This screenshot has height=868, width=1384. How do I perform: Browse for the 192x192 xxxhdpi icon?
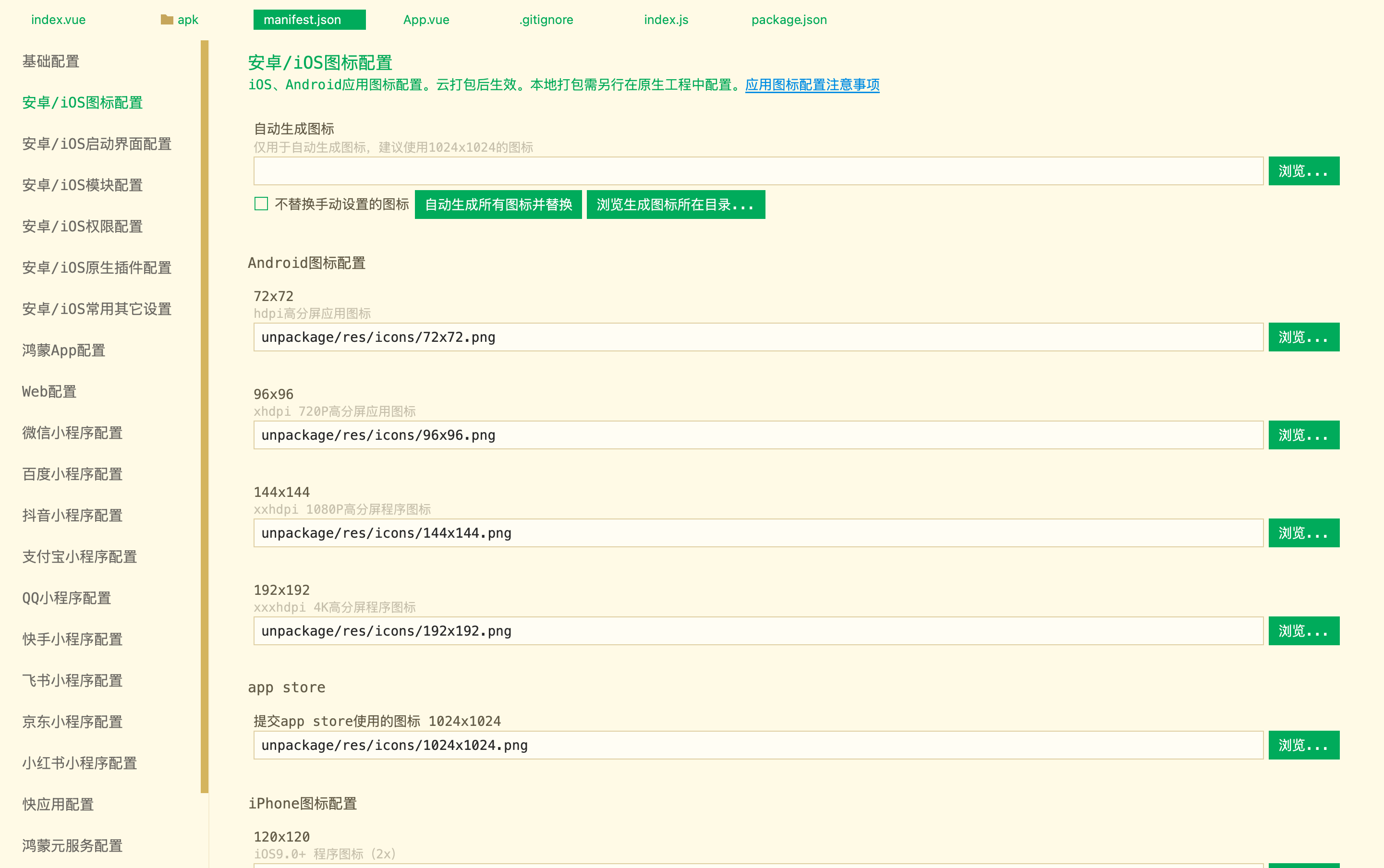(x=1304, y=631)
